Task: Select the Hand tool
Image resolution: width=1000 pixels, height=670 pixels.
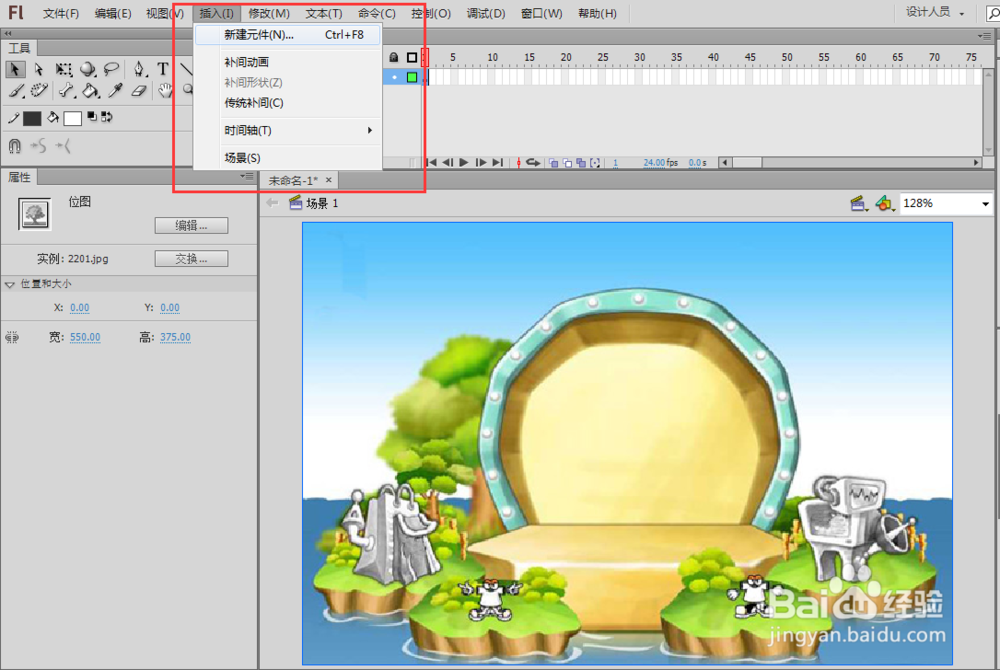Action: 165,91
